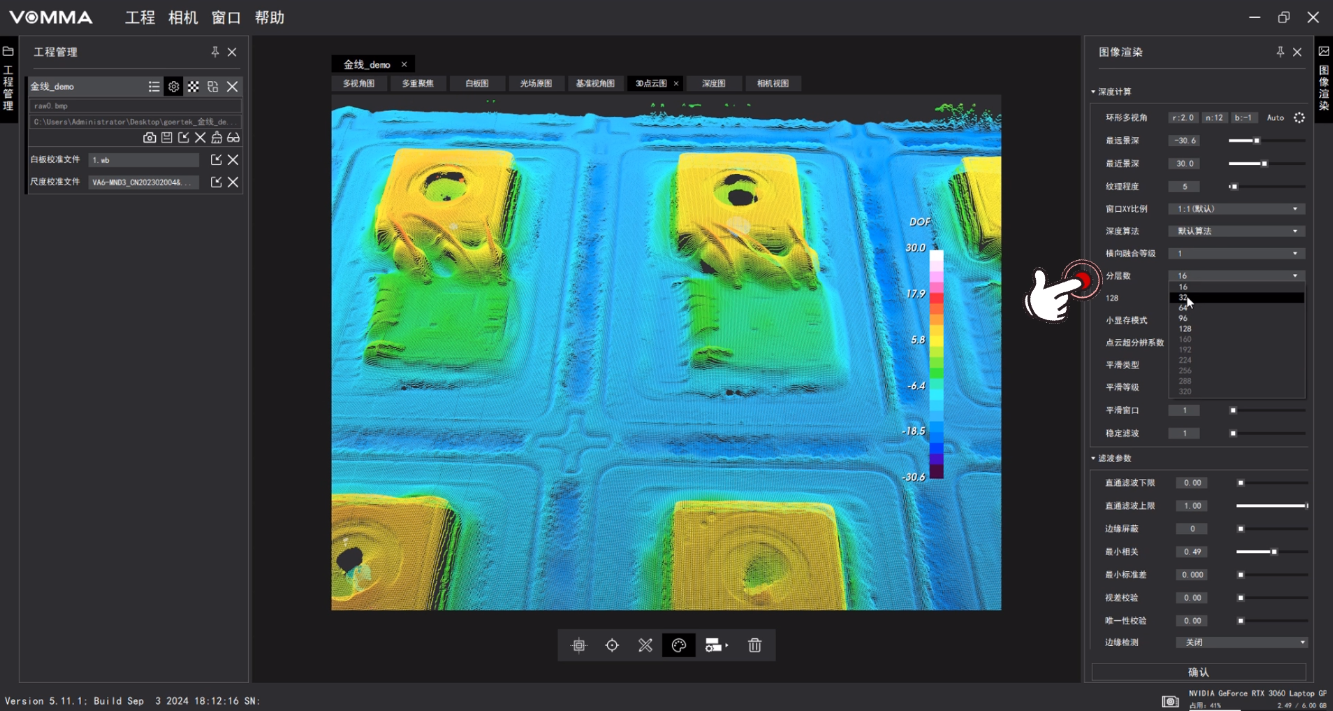Click the broom clean icon under file path
The width and height of the screenshot is (1333, 711).
[x=216, y=138]
